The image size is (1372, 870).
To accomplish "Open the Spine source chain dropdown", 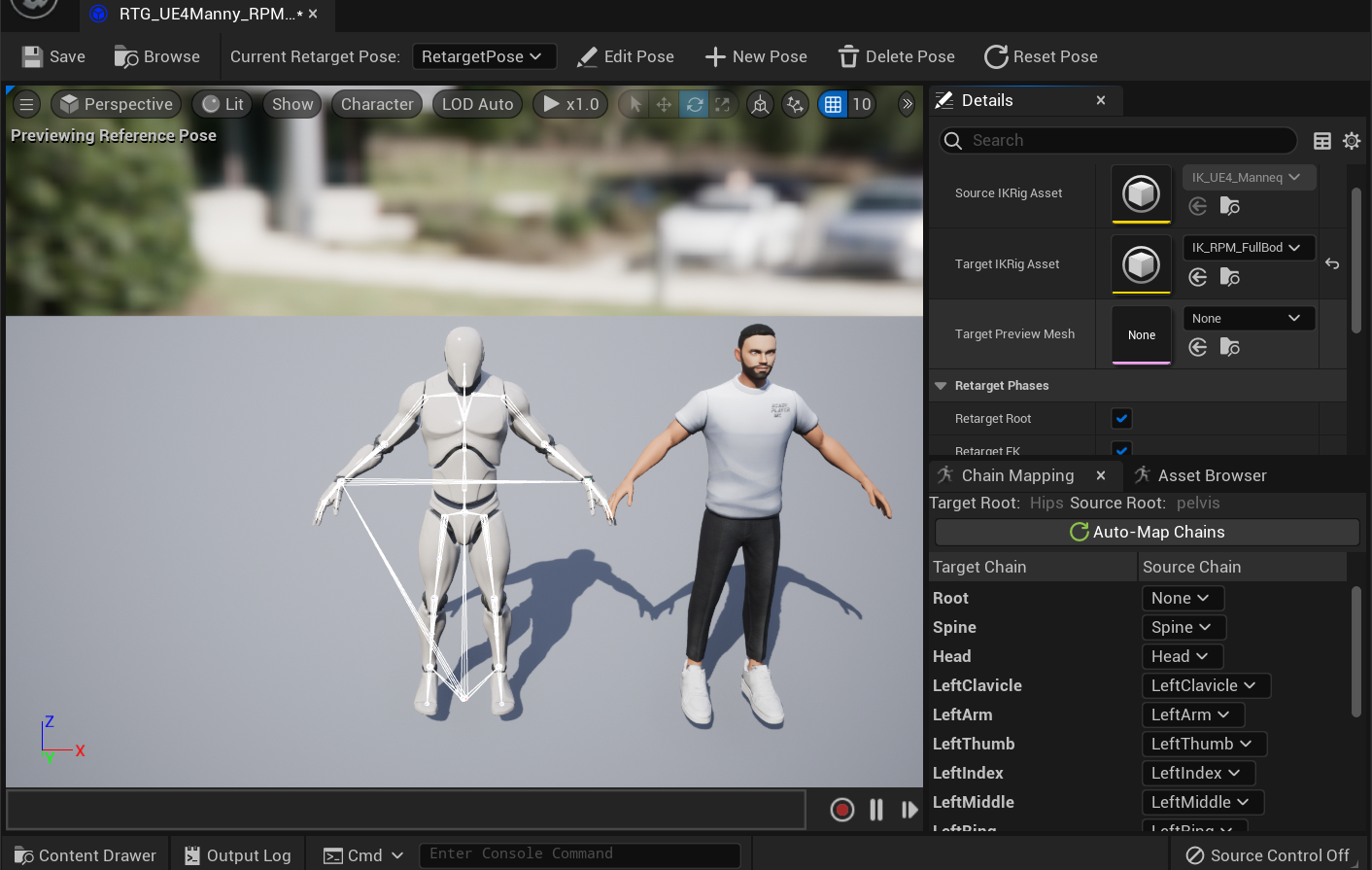I will 1183,627.
